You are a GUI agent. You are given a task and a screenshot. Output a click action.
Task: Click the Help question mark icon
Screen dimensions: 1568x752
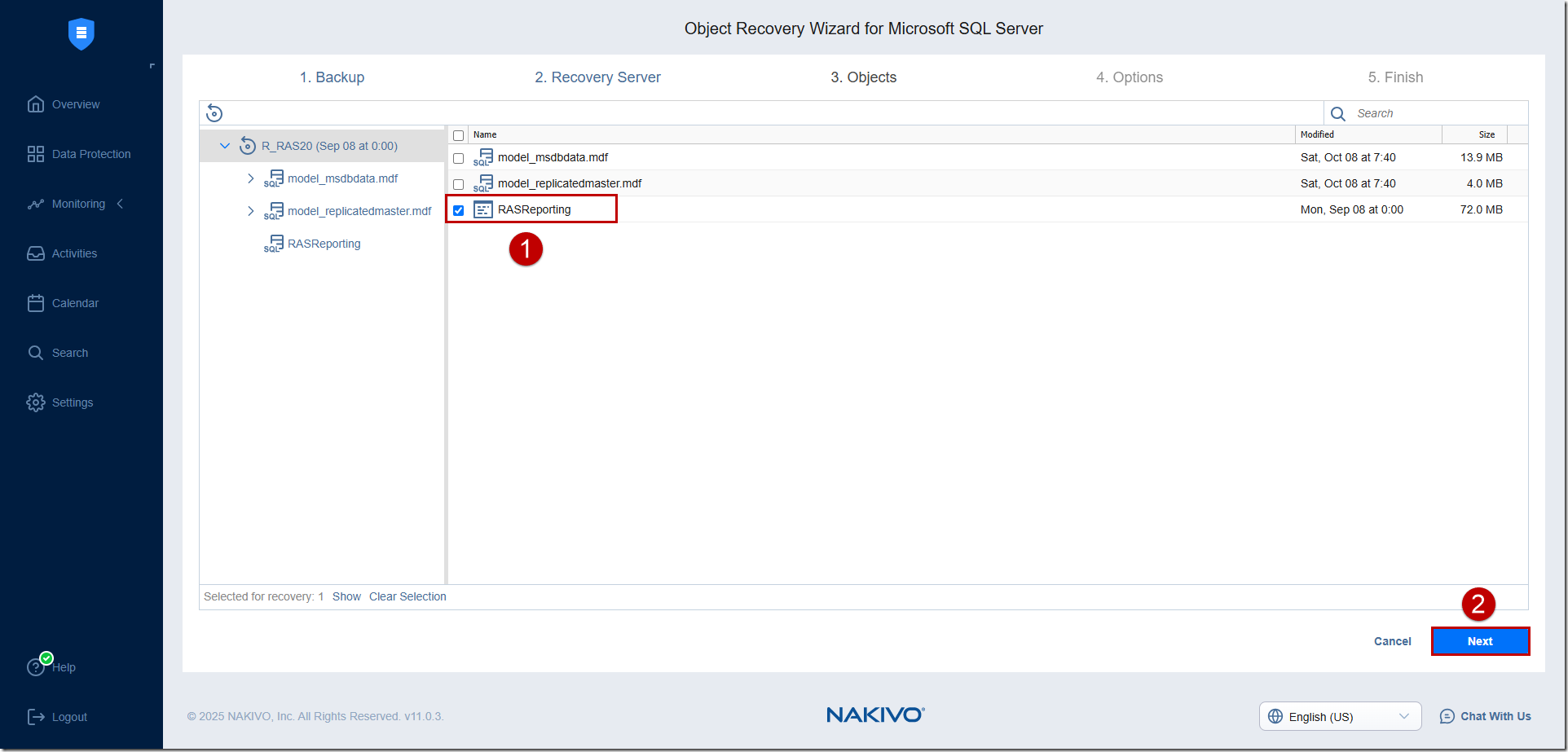(x=36, y=667)
